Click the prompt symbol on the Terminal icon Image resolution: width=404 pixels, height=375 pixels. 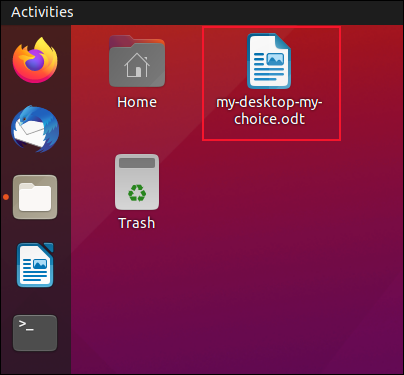tap(26, 325)
